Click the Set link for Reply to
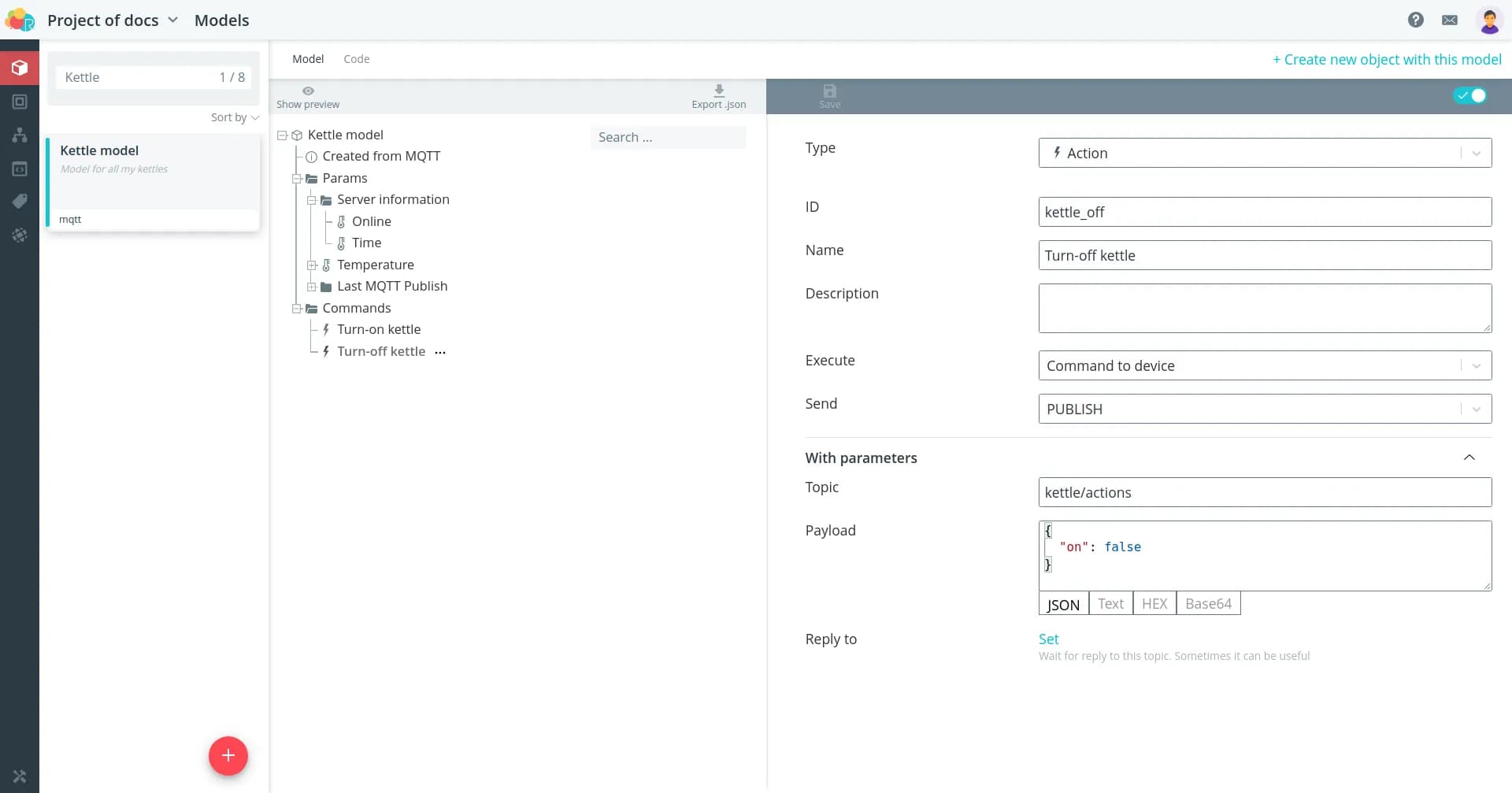Image resolution: width=1512 pixels, height=793 pixels. pyautogui.click(x=1048, y=639)
